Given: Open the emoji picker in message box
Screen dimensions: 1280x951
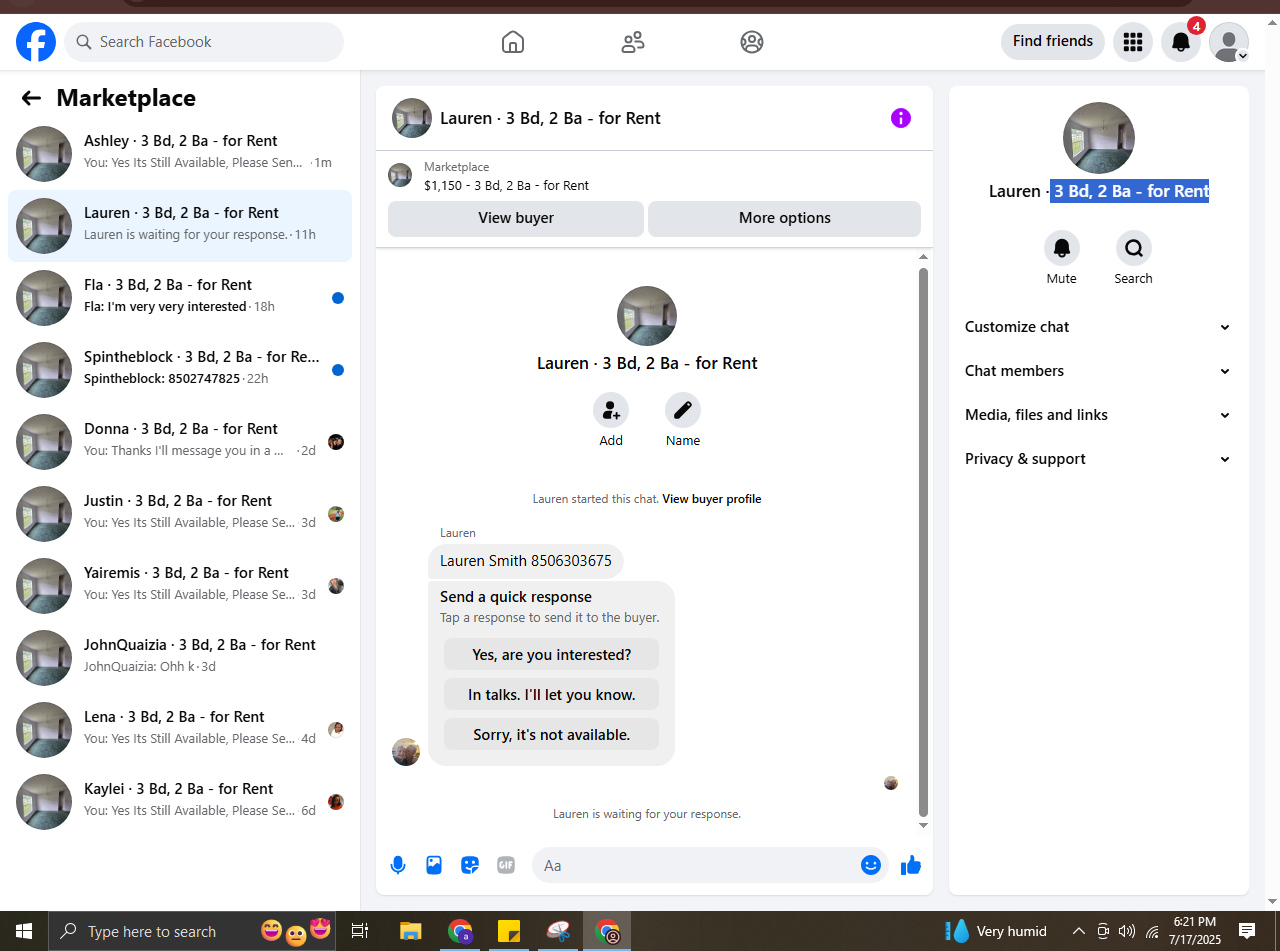Looking at the screenshot, I should click(871, 865).
